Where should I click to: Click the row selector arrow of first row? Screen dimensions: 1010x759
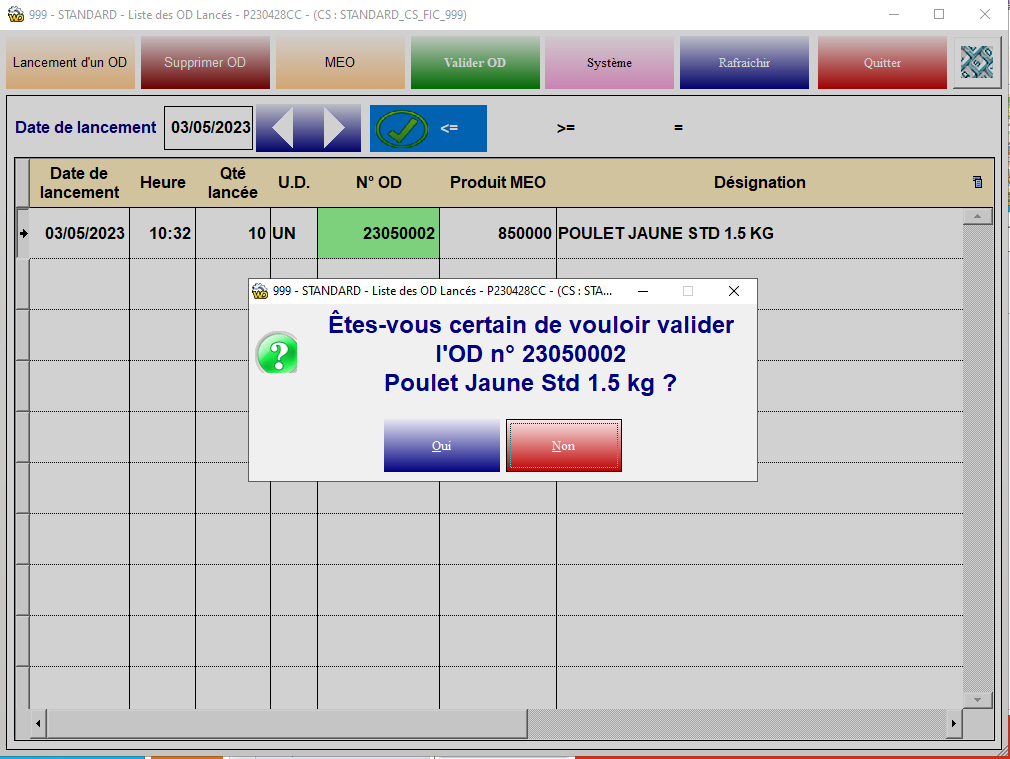23,233
